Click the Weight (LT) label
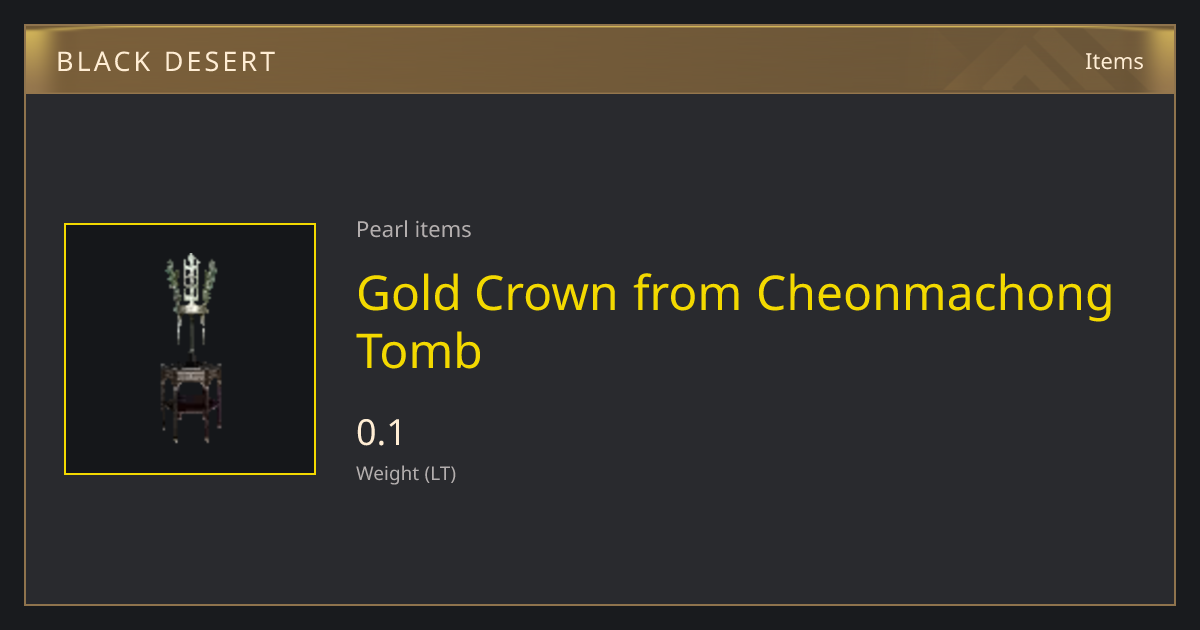Screen dimensions: 1200x630 pyautogui.click(x=406, y=473)
